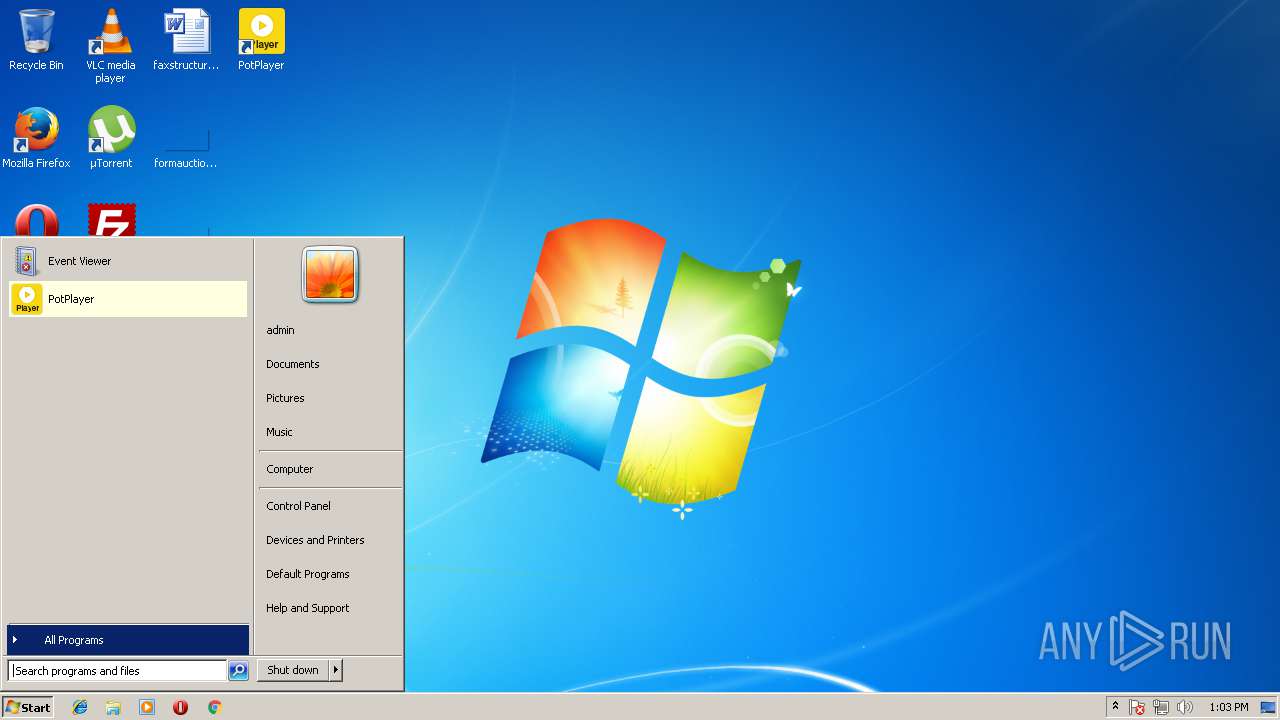Image resolution: width=1280 pixels, height=720 pixels.
Task: Open Windows Explorer from the taskbar
Action: tap(113, 707)
